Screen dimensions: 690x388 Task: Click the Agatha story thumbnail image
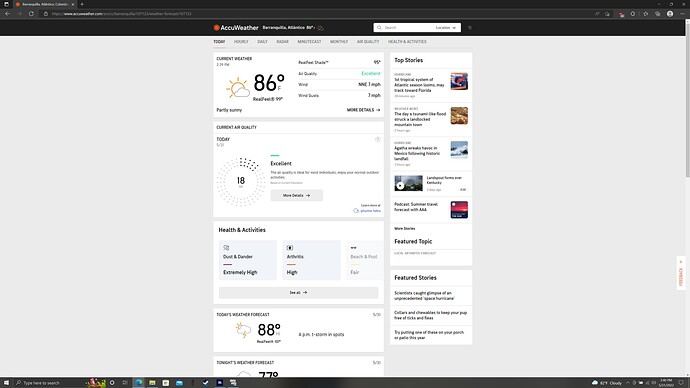point(459,150)
